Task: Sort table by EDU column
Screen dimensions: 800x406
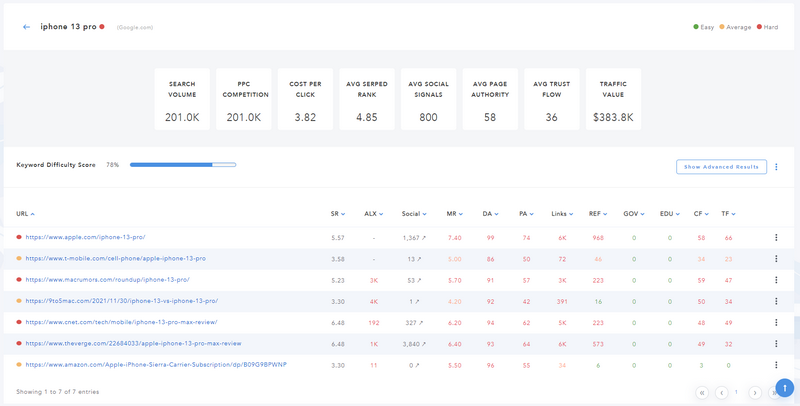Action: tap(669, 214)
